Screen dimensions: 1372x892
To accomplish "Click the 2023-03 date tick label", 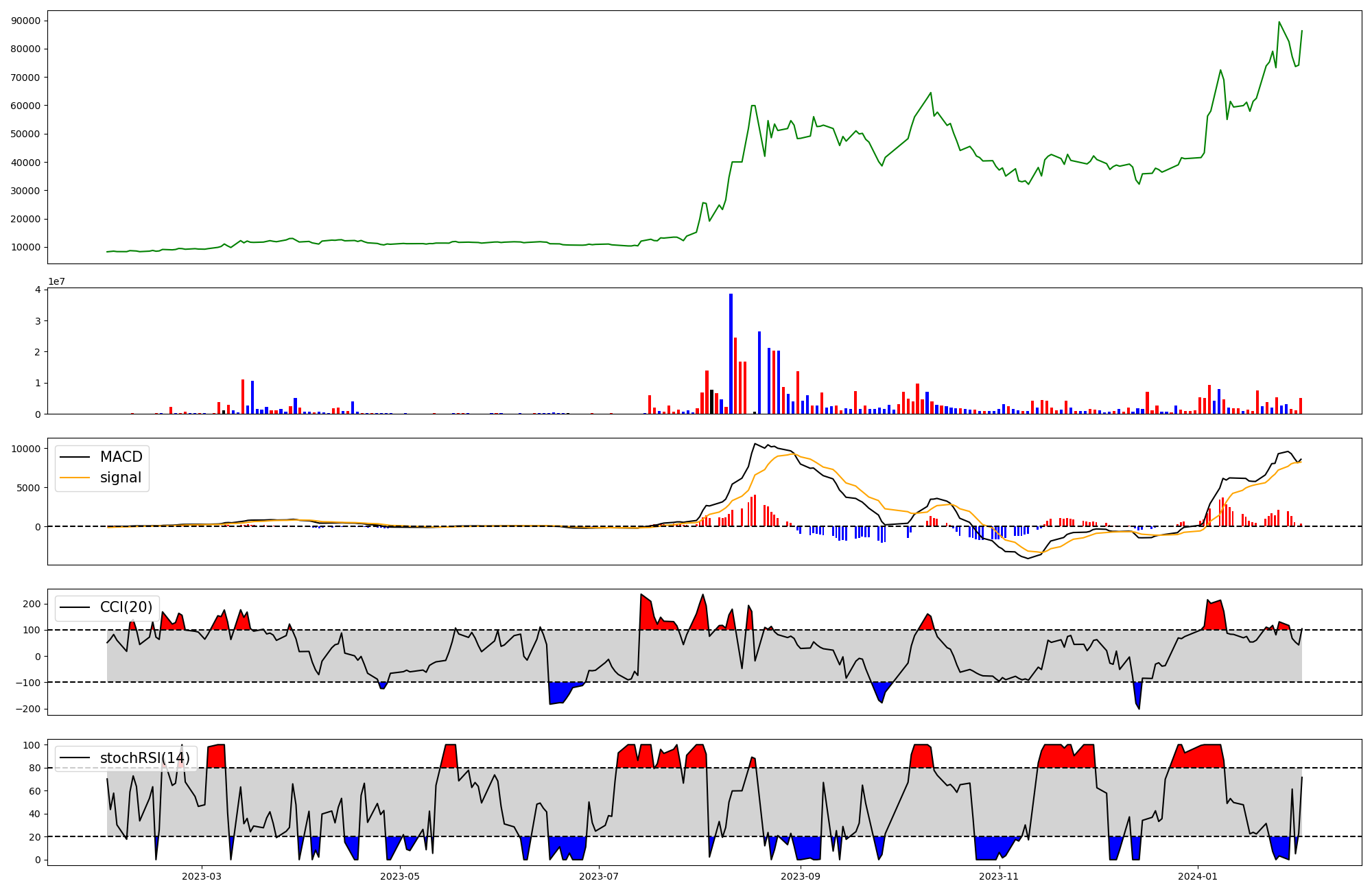I will (201, 876).
